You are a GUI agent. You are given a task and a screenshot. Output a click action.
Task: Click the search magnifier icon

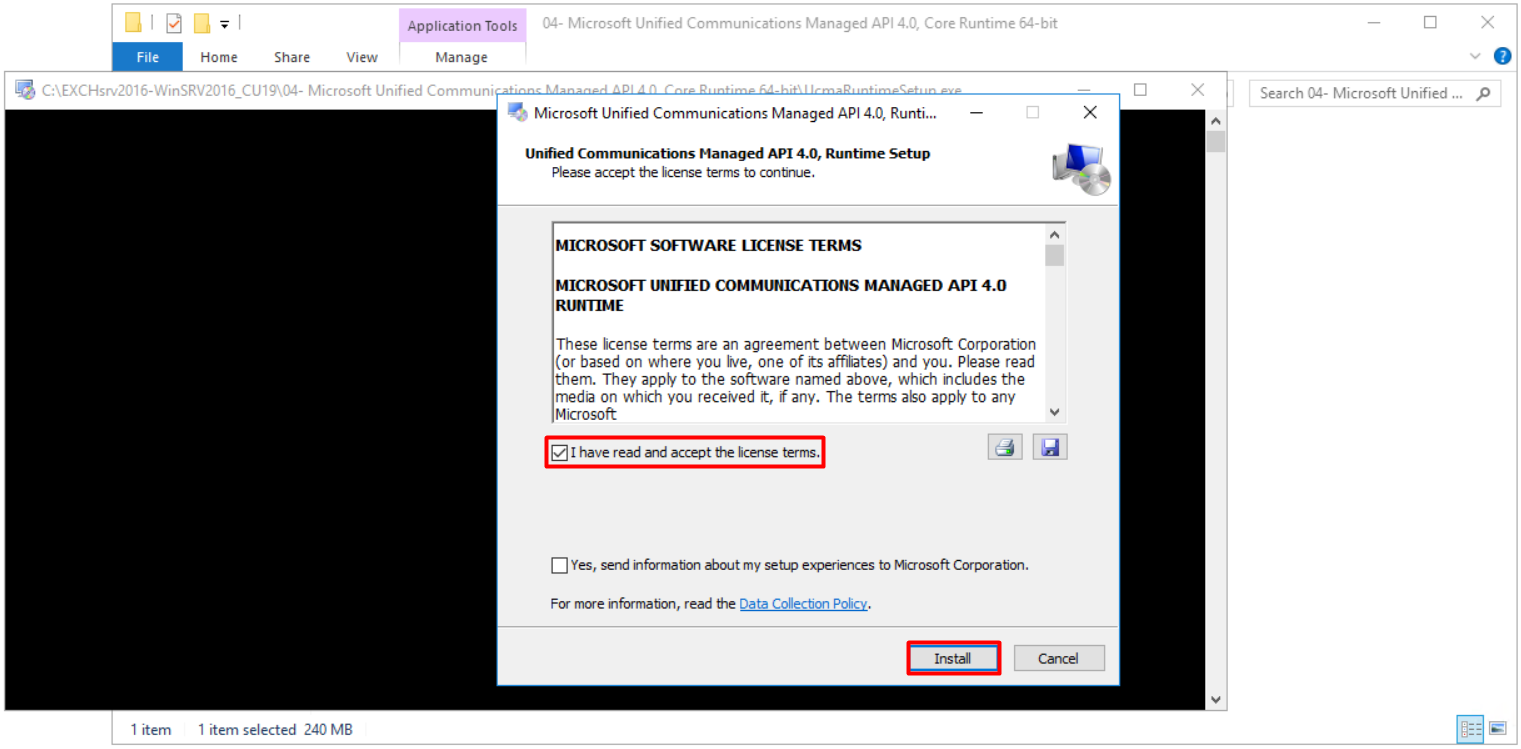point(1484,93)
